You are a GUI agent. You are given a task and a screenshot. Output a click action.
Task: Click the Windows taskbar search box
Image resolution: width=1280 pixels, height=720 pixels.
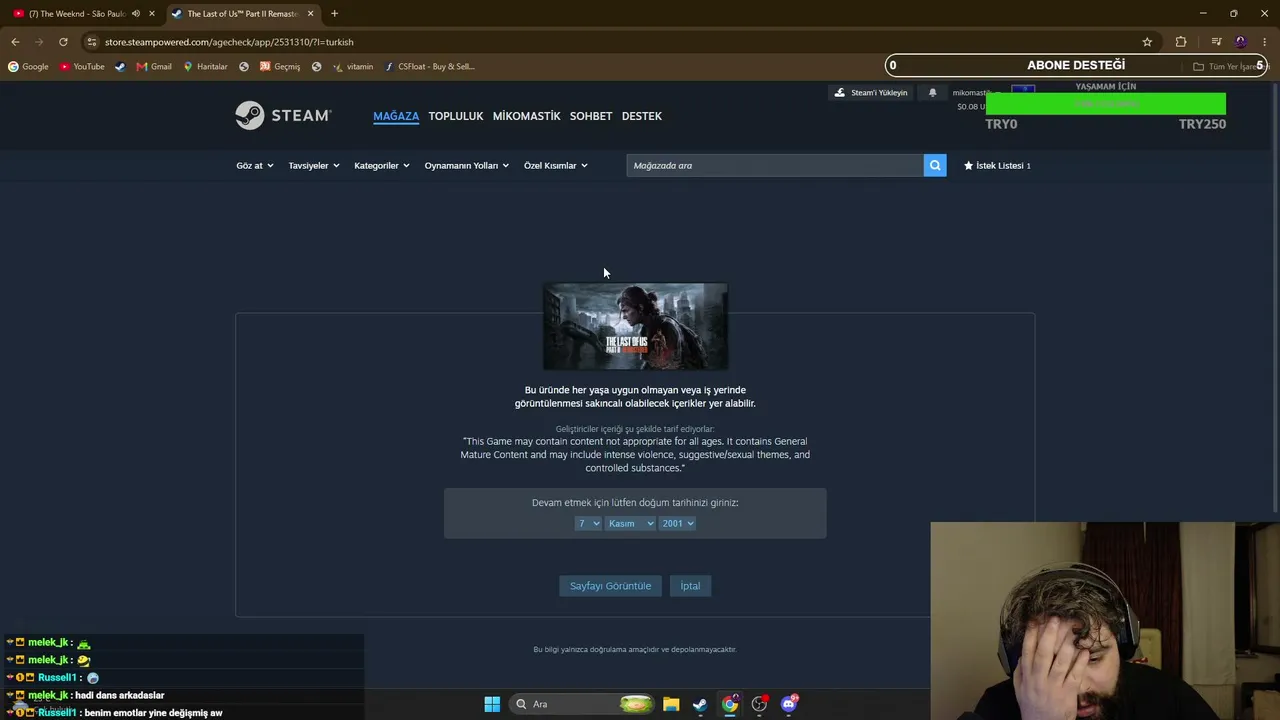coord(583,704)
